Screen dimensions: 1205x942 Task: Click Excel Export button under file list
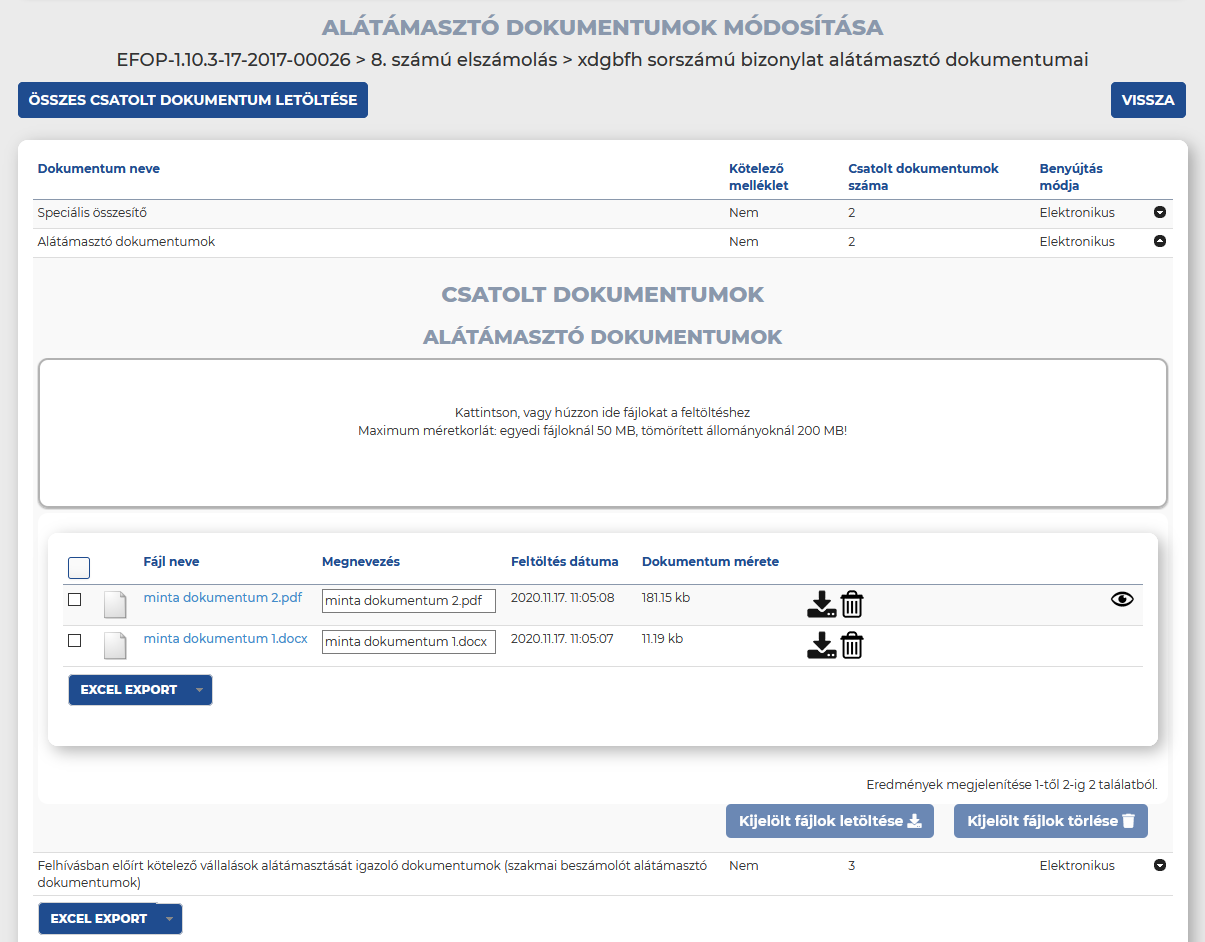[x=129, y=690]
